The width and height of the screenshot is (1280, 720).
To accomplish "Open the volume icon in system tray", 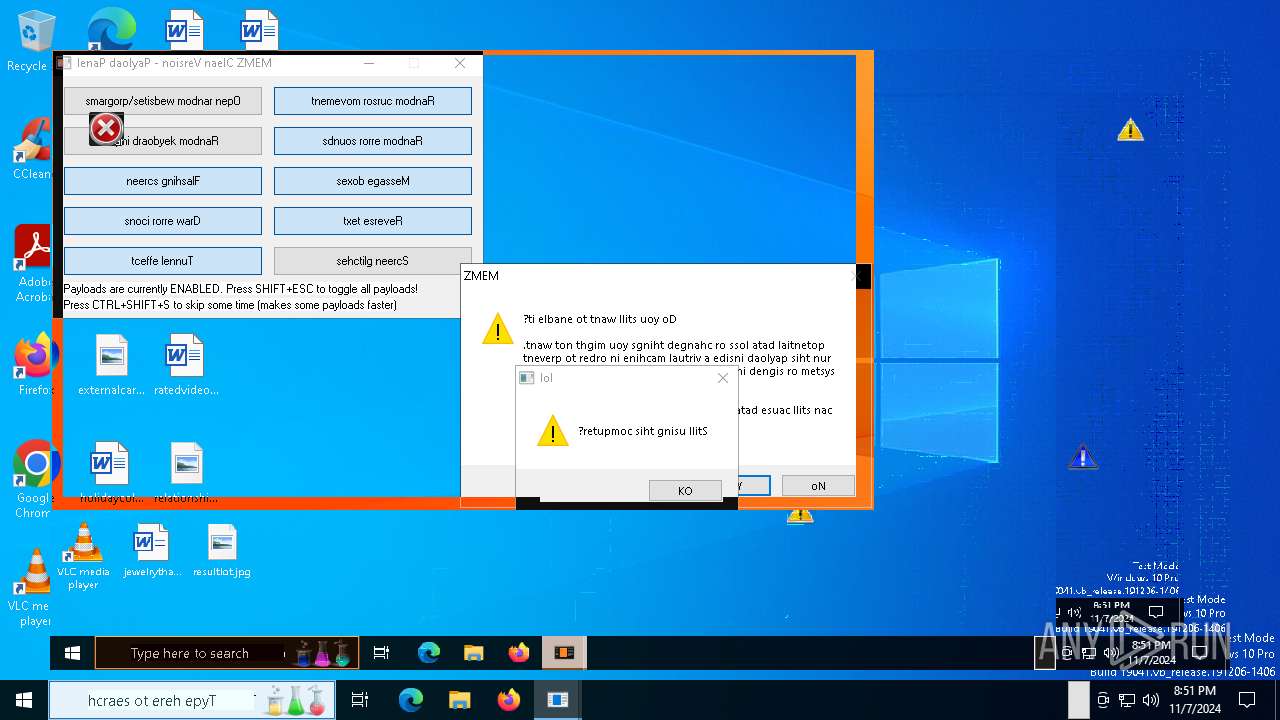I will click(1150, 700).
